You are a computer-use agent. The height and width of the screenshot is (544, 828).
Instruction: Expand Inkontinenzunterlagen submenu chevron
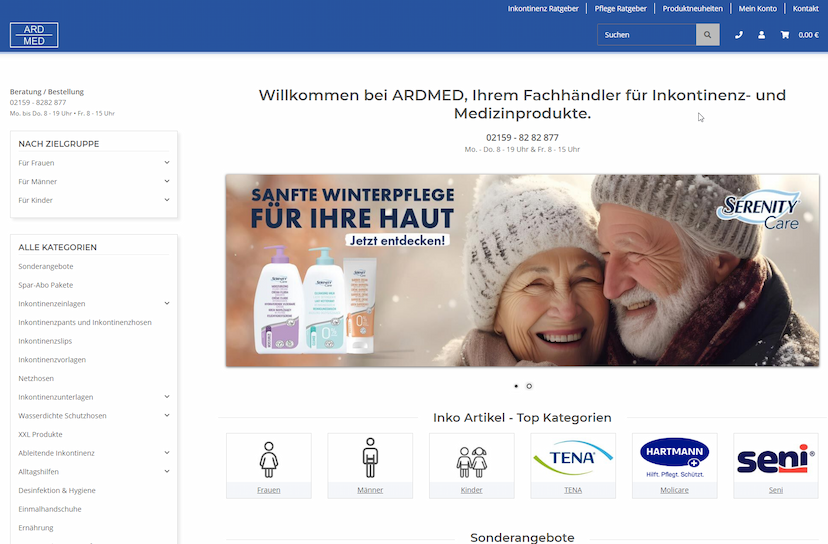pyautogui.click(x=167, y=397)
